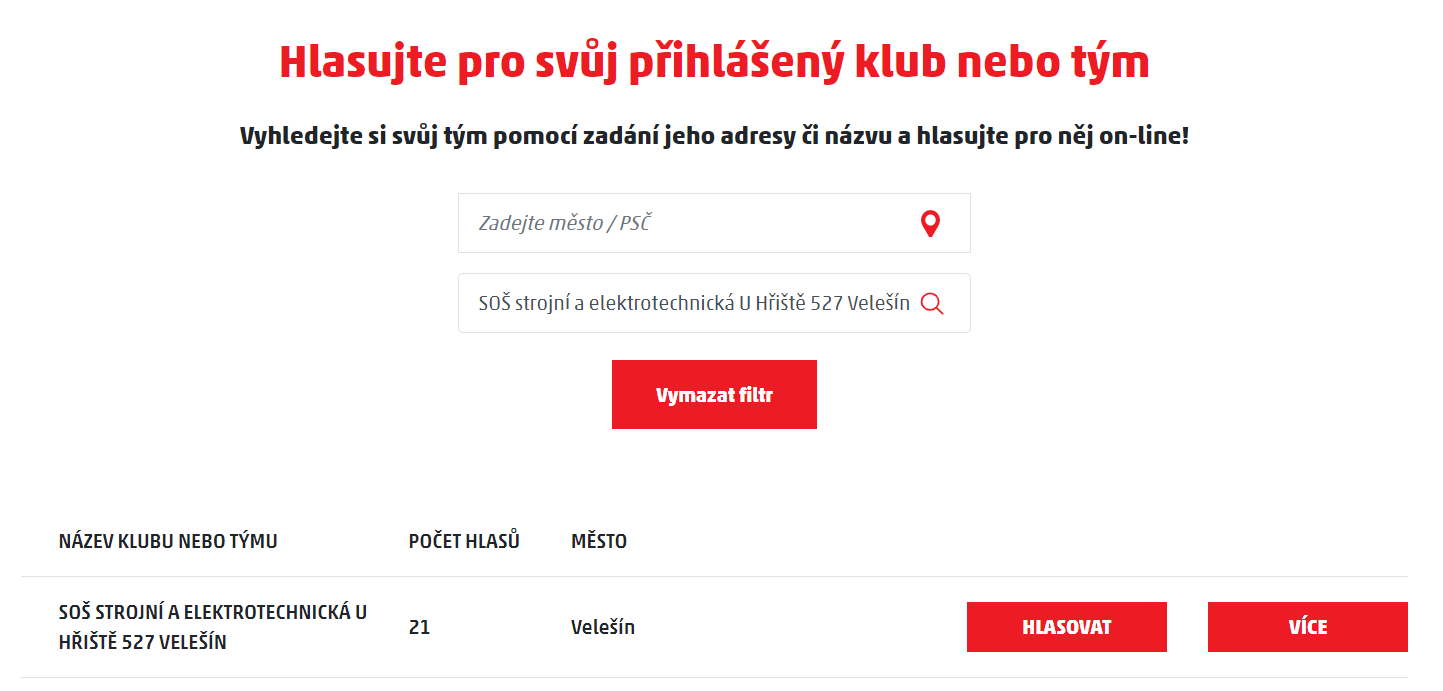Viewport: 1443px width, 691px height.
Task: Click the column header 'NÁZEV KLUBU NEBO TÝMU'
Action: [x=166, y=541]
